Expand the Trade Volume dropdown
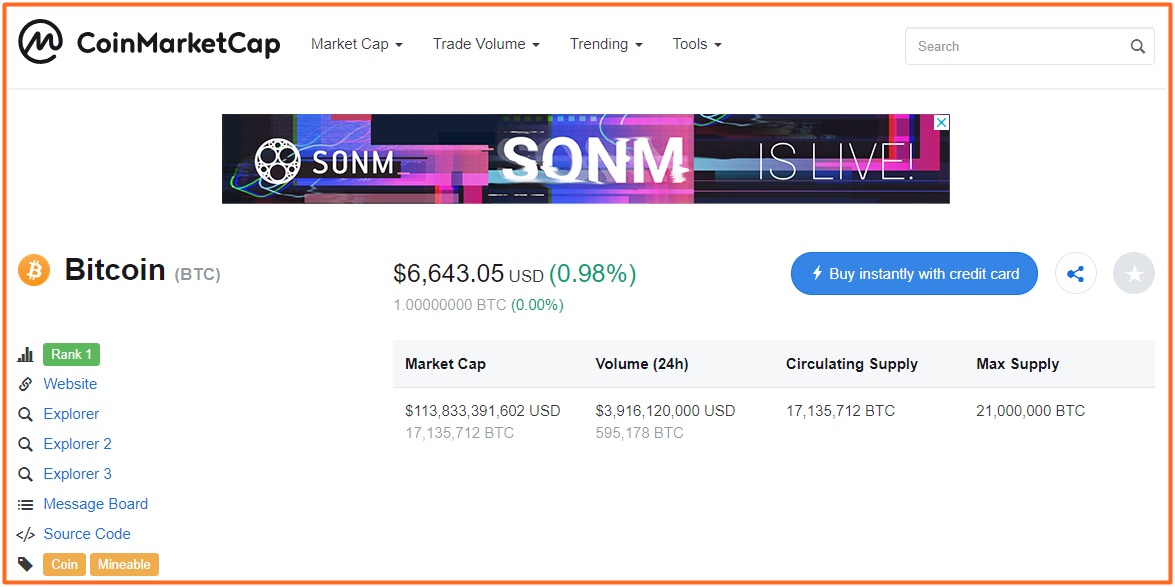Viewport: 1175px width, 587px height. [486, 44]
